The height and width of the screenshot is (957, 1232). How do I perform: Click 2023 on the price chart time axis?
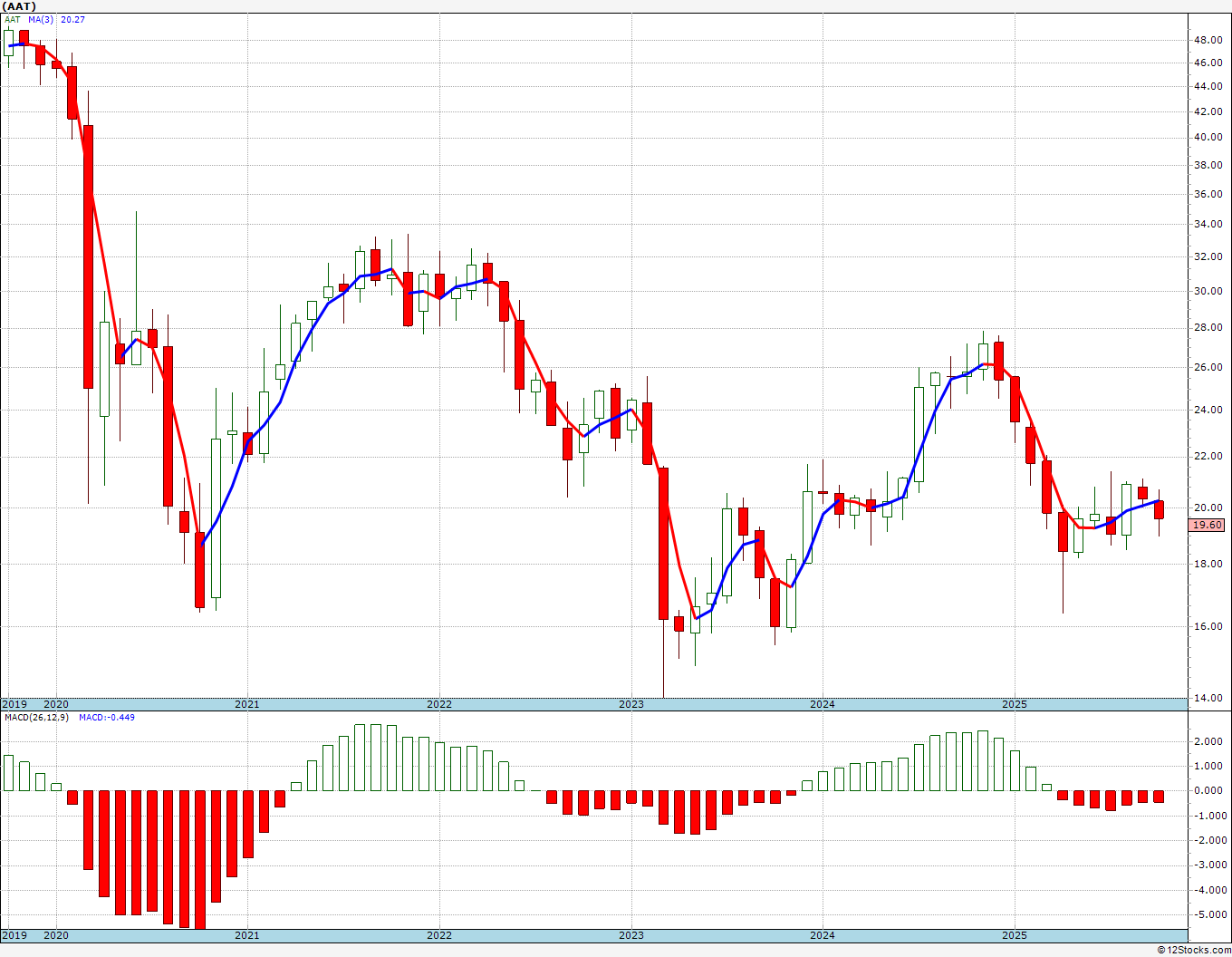[x=631, y=704]
